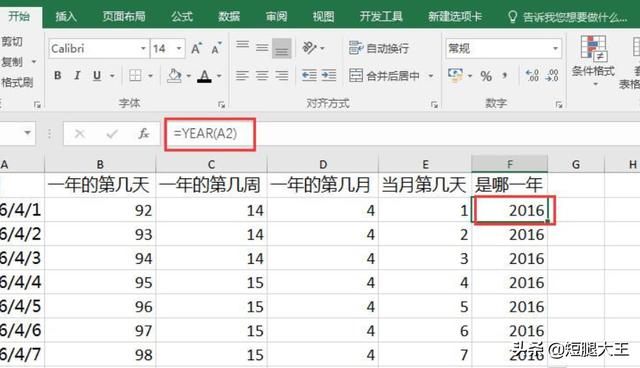
Task: Increase indent
Action: pos(329,75)
